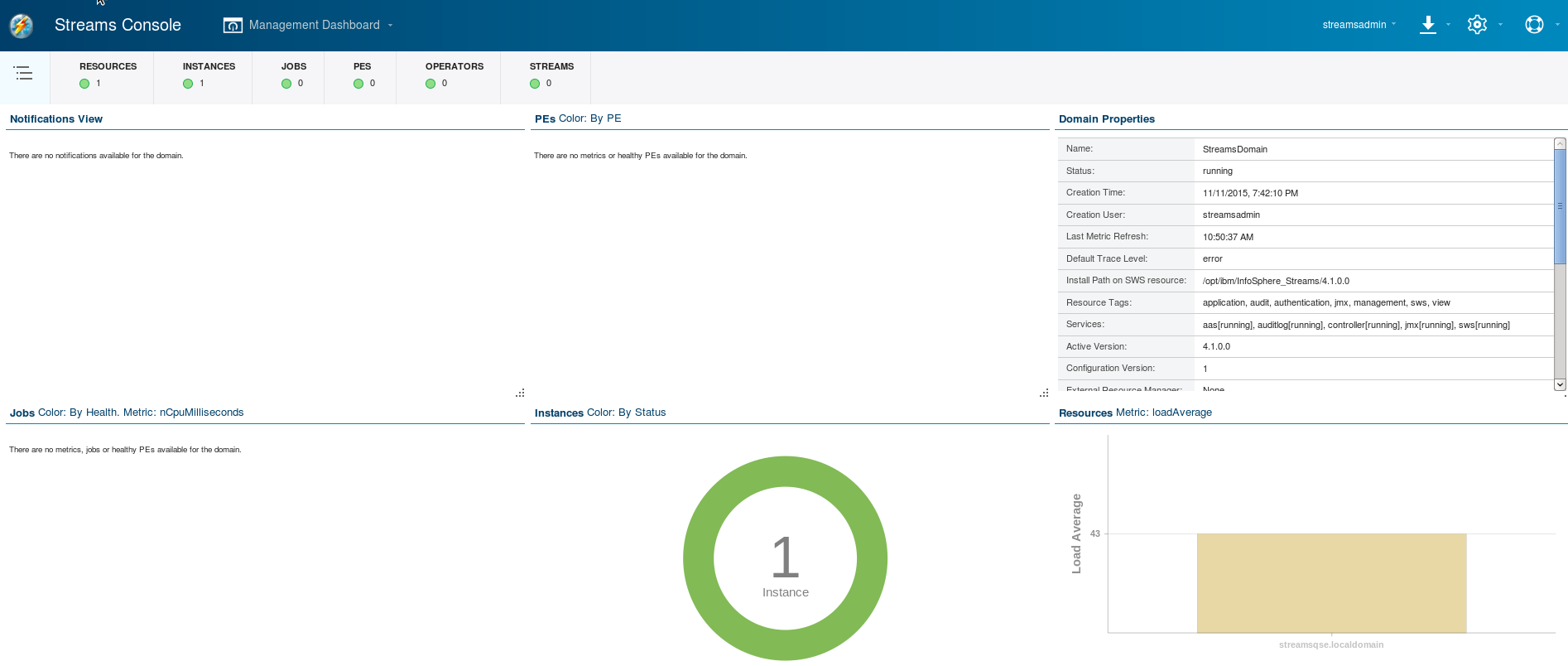1568x666 pixels.
Task: Click Domain Properties scrollbar down arrow
Action: pyautogui.click(x=1560, y=384)
